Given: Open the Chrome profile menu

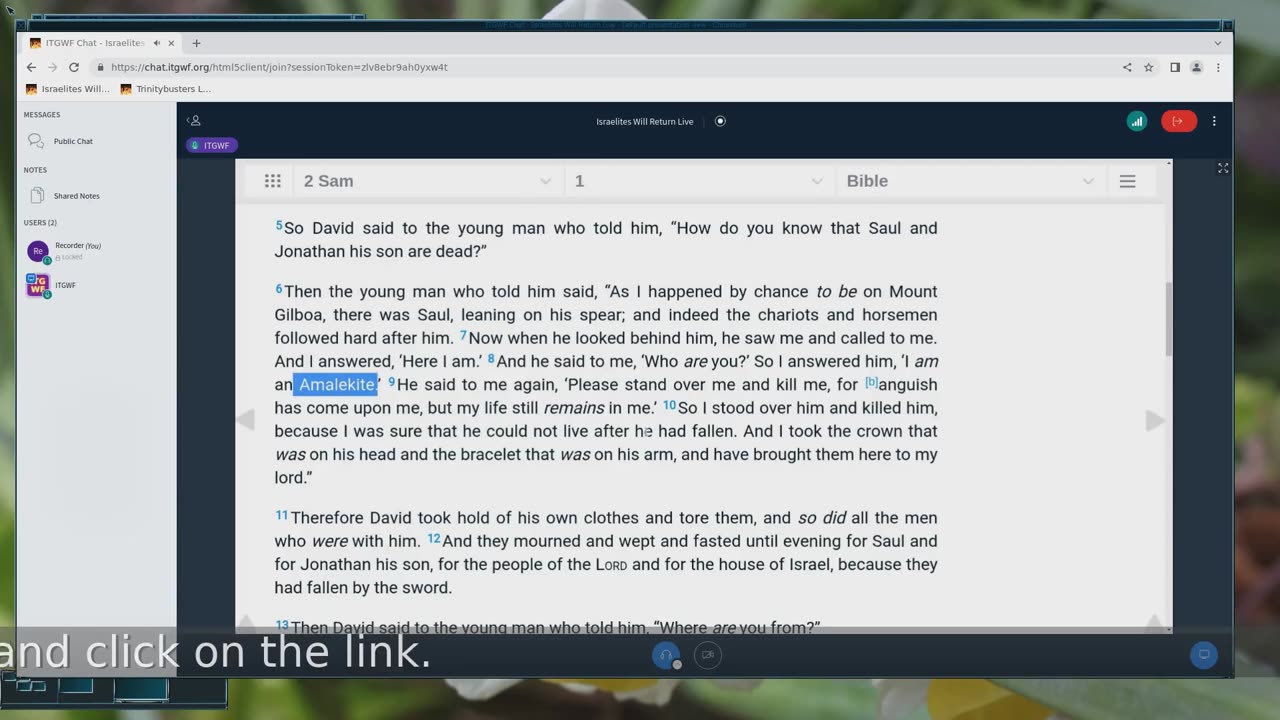Looking at the screenshot, I should pyautogui.click(x=1196, y=67).
